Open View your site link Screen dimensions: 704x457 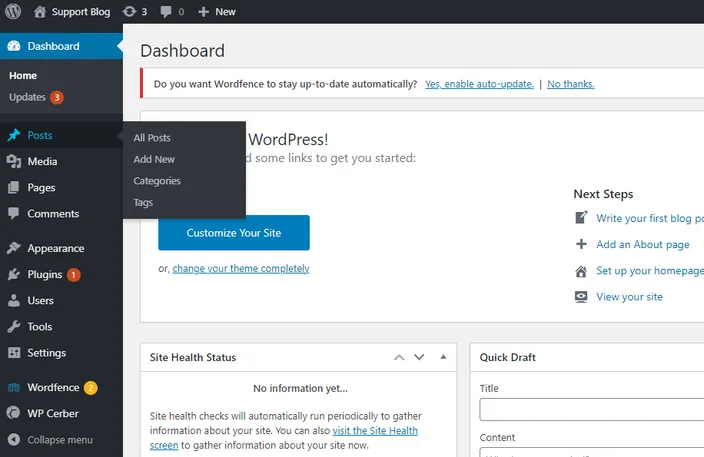pyautogui.click(x=629, y=297)
